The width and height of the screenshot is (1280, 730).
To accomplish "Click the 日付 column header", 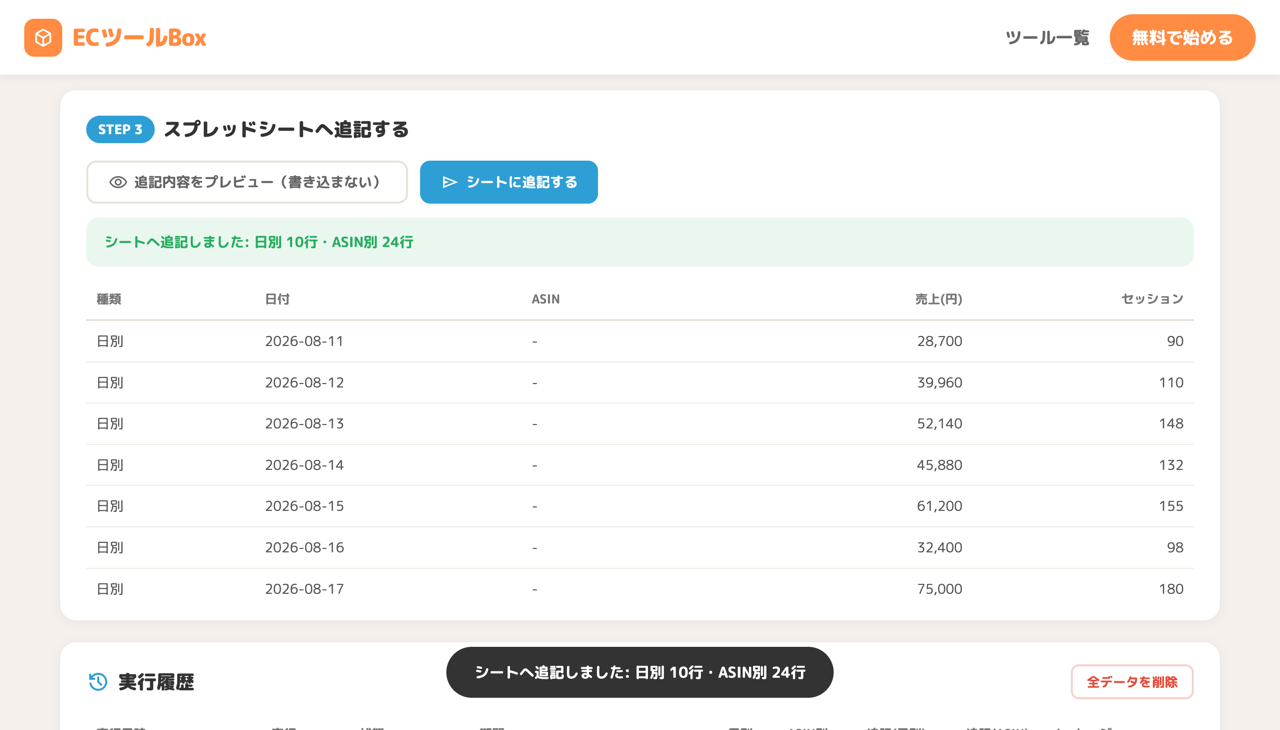I will pyautogui.click(x=277, y=299).
